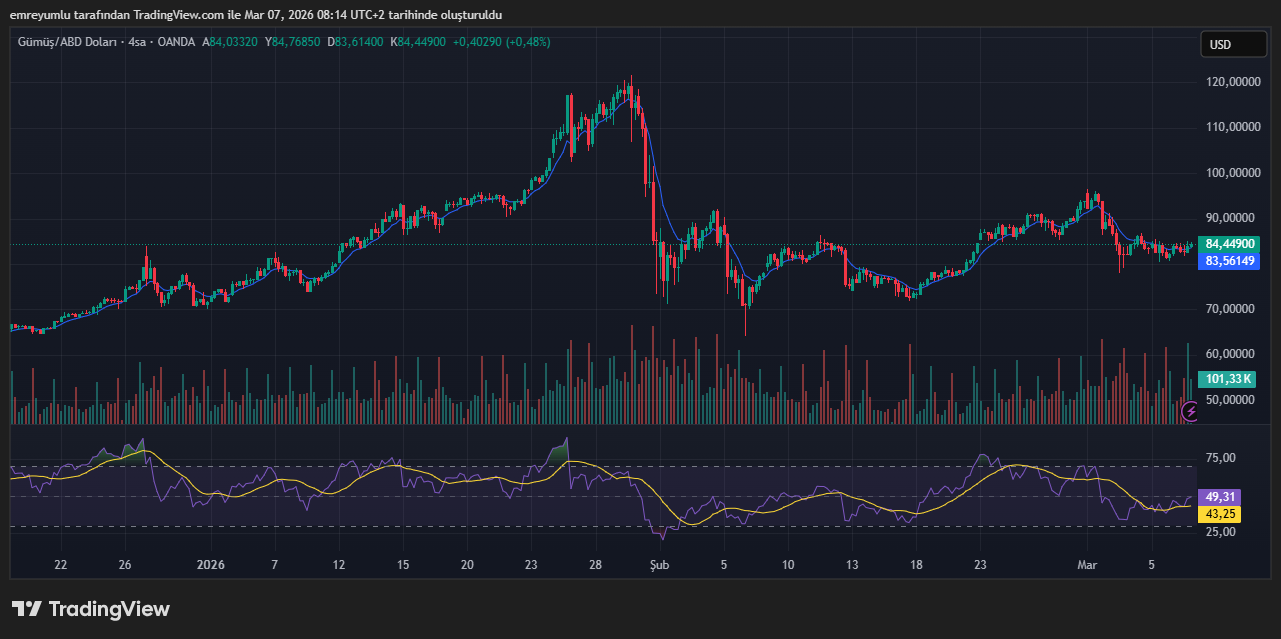
Task: Click the OANDA source name in legend
Action: pos(176,42)
